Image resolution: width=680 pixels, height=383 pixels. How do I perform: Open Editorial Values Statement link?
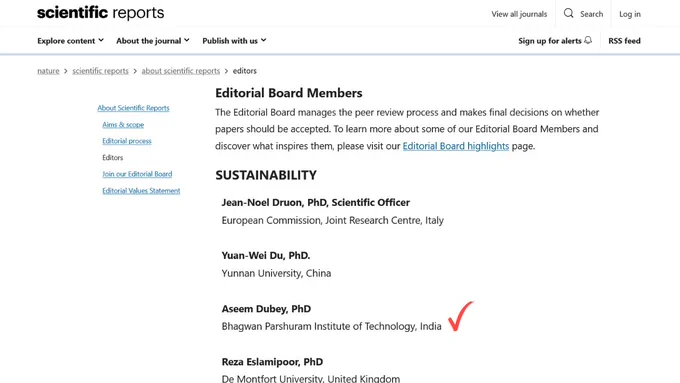141,190
